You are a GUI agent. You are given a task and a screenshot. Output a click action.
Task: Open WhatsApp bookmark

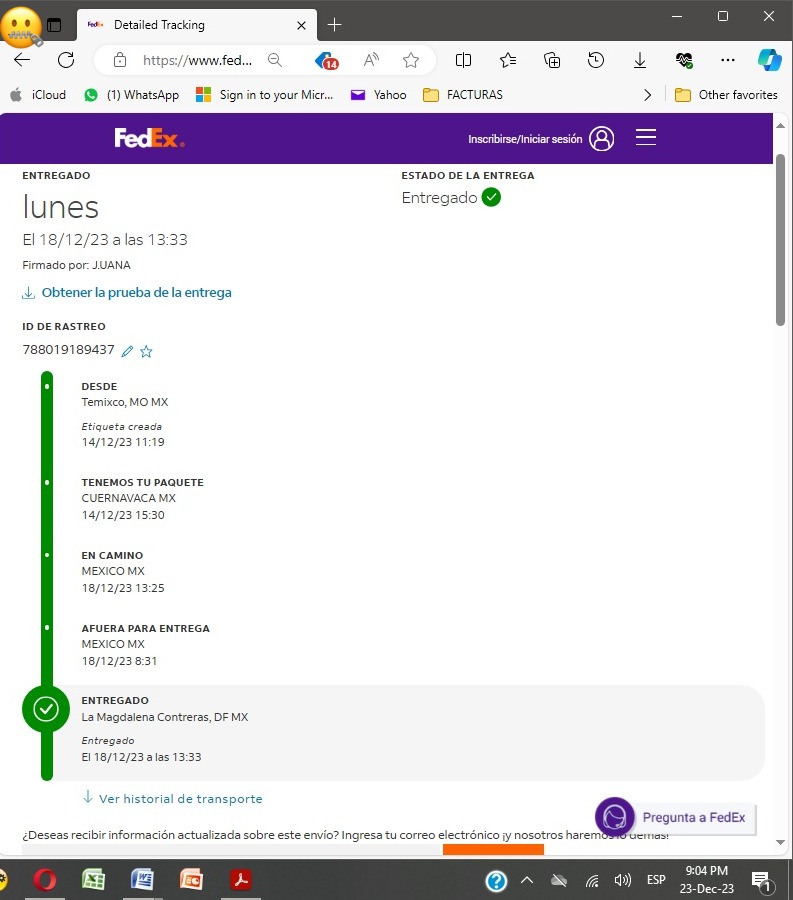point(131,95)
